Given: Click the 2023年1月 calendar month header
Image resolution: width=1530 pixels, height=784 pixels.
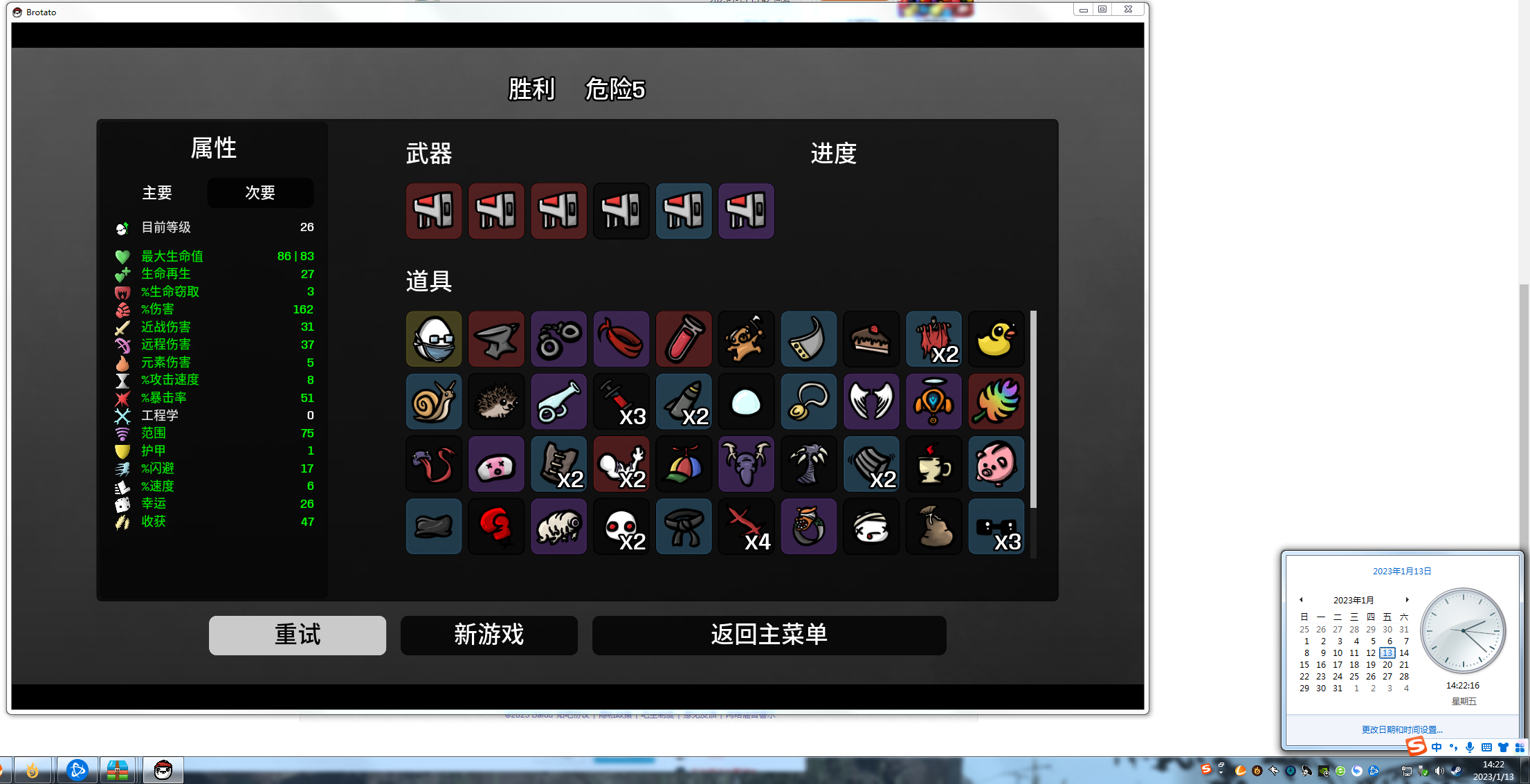Looking at the screenshot, I should [1354, 600].
